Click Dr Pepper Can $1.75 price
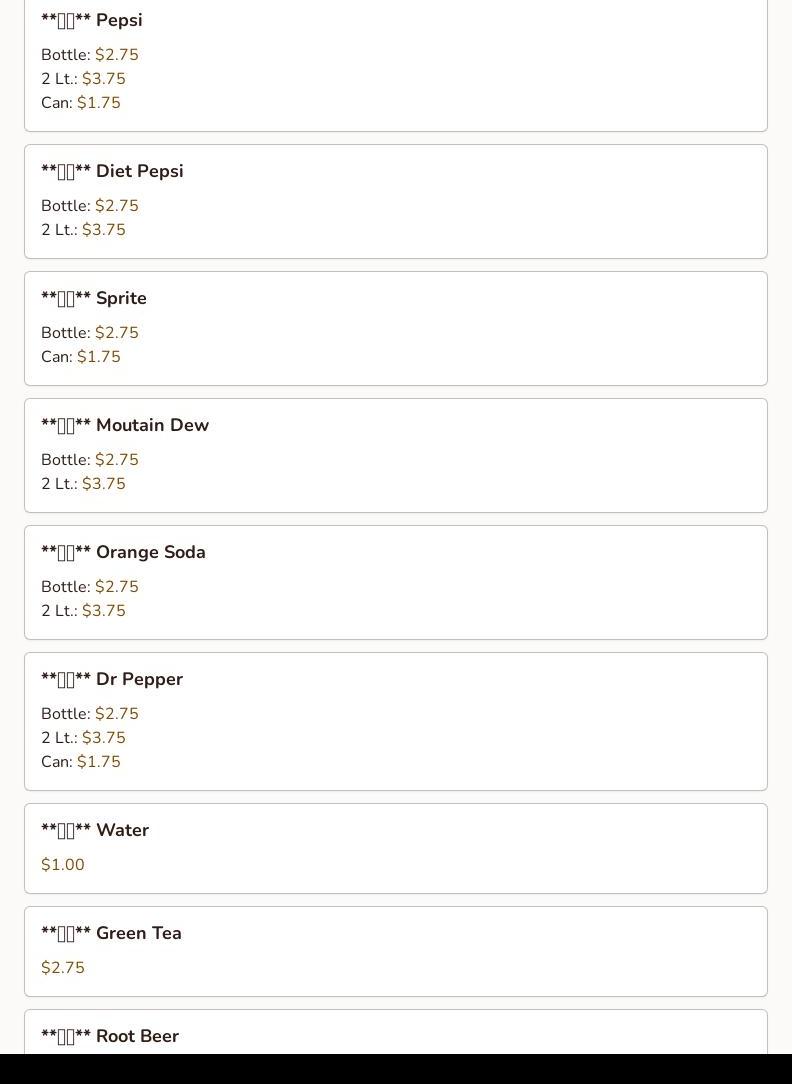Viewport: 792px width, 1084px height. 99,762
